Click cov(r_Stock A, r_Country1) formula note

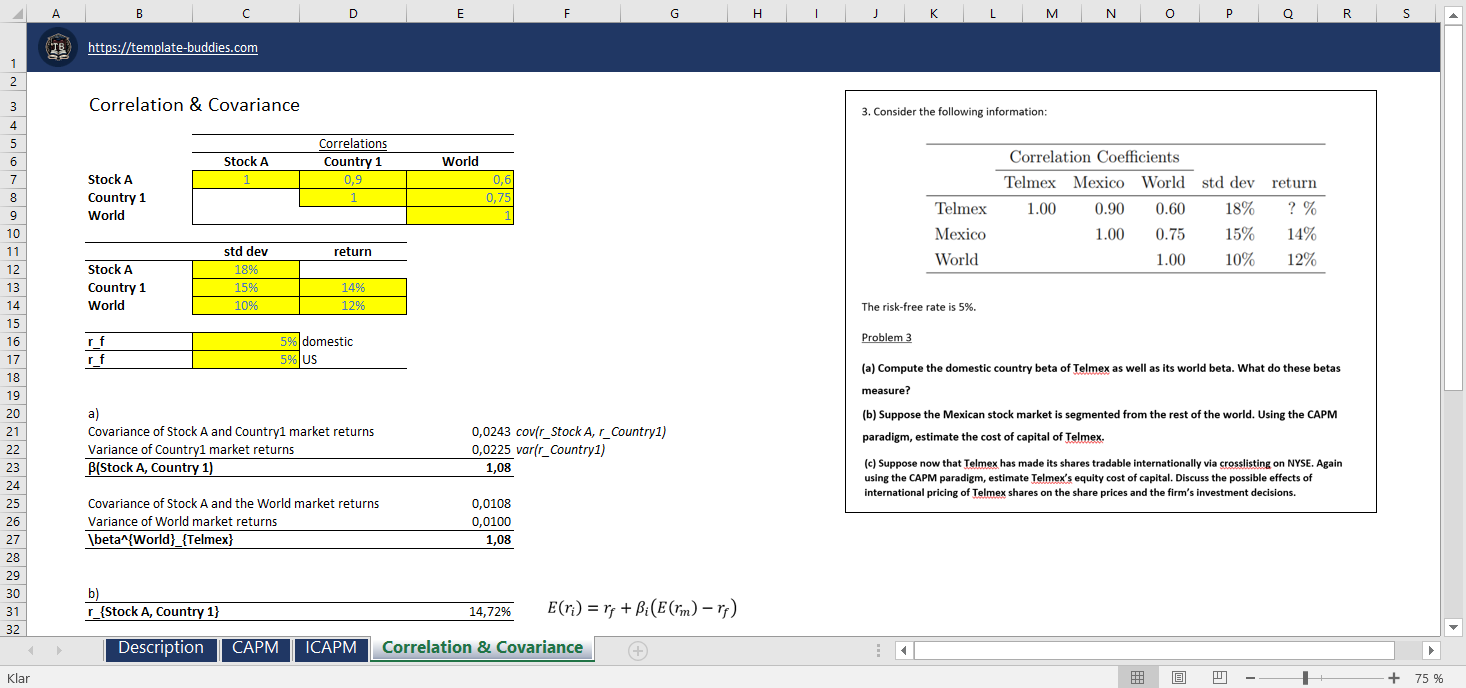coord(591,431)
